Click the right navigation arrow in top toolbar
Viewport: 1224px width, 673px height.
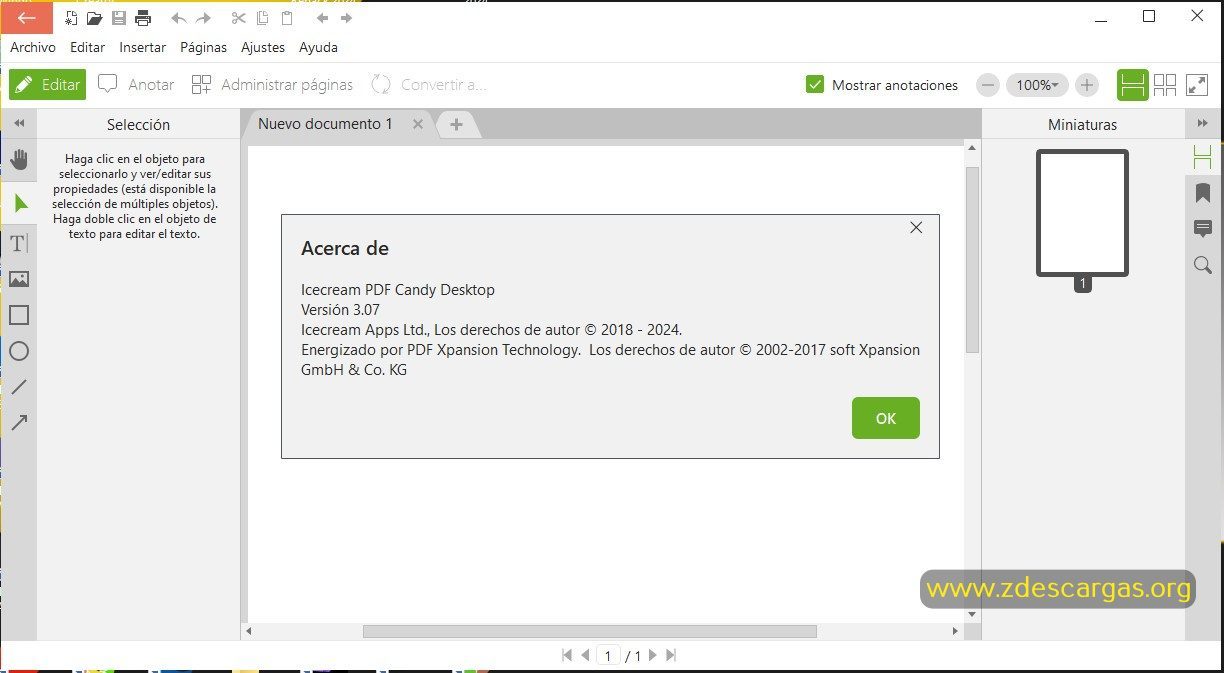pyautogui.click(x=346, y=18)
